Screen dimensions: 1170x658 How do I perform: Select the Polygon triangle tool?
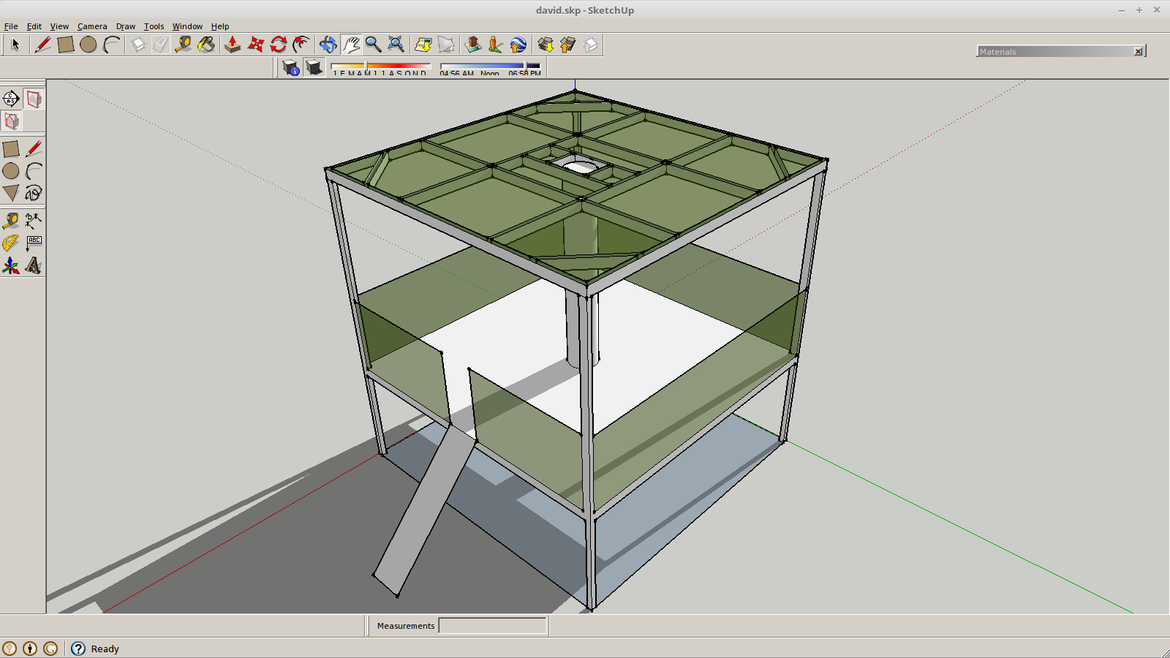point(10,193)
